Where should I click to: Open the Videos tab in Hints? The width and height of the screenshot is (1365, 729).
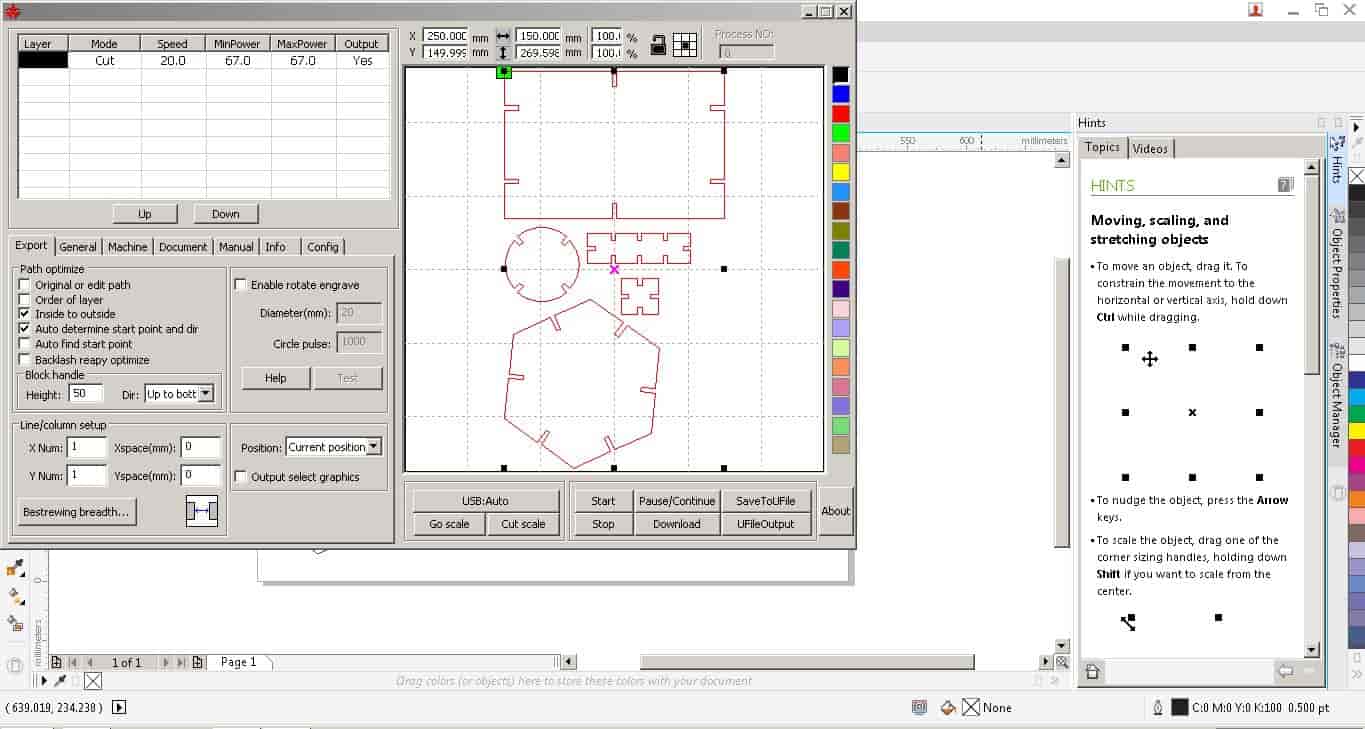coord(1150,148)
